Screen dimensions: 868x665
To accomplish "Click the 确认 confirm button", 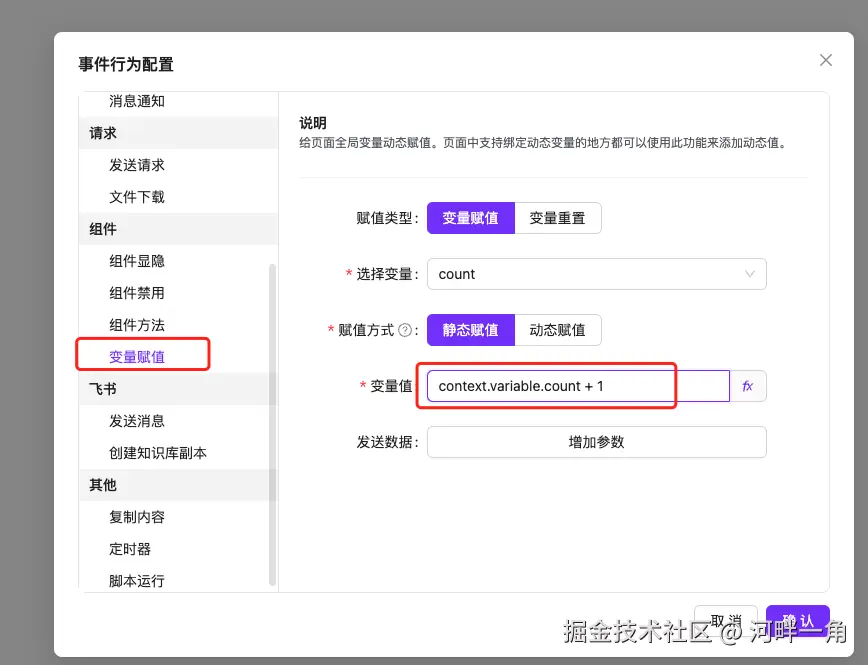I will (x=798, y=621).
